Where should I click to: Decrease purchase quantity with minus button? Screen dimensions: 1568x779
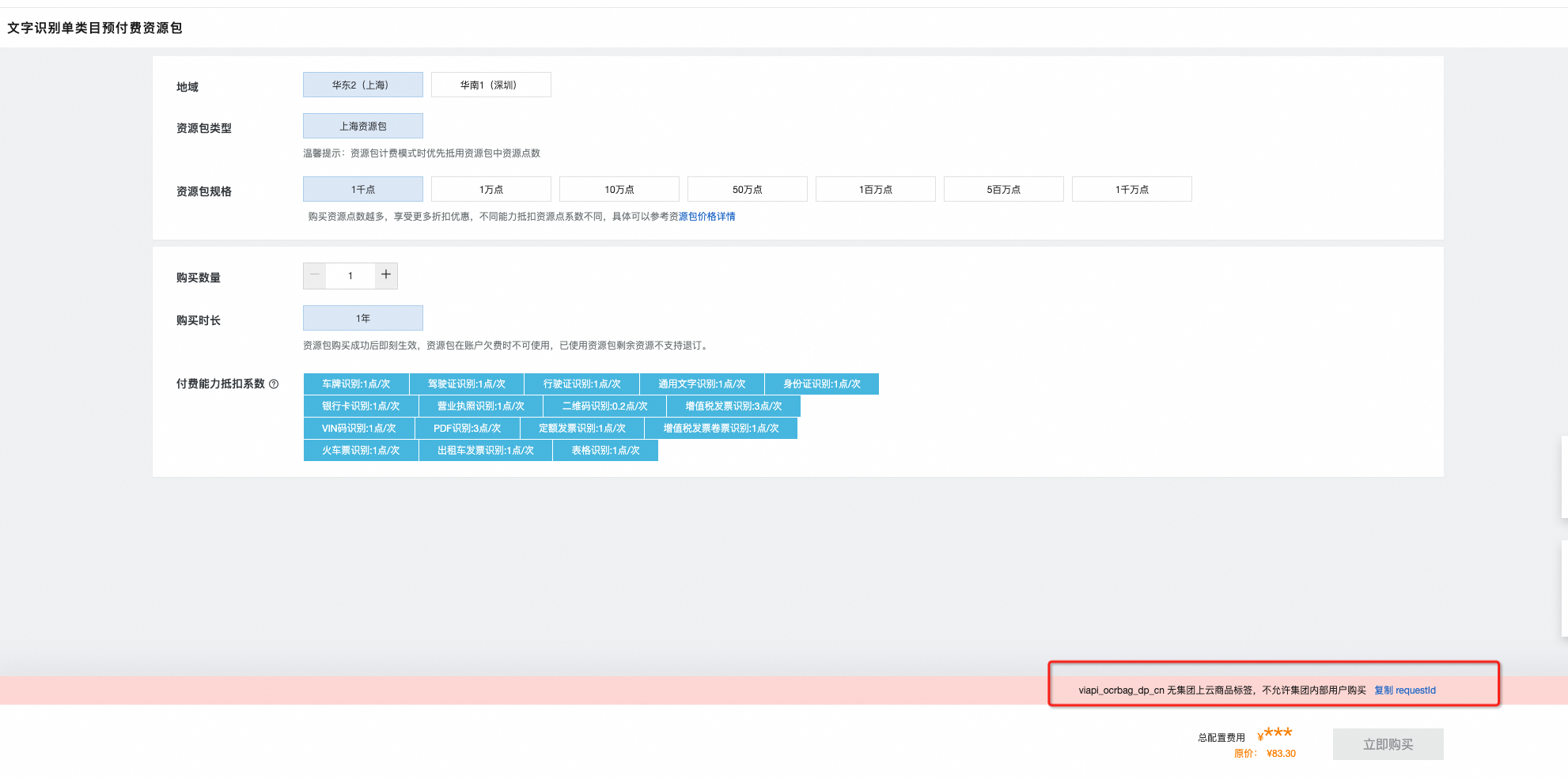coord(315,275)
